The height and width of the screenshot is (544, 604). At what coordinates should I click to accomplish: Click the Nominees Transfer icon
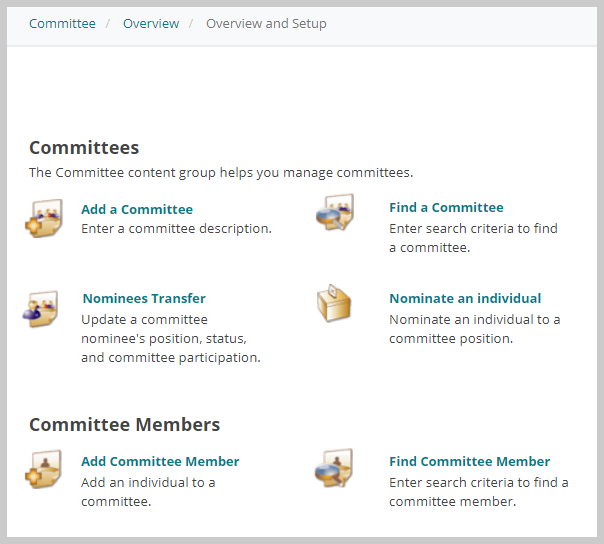click(x=41, y=309)
